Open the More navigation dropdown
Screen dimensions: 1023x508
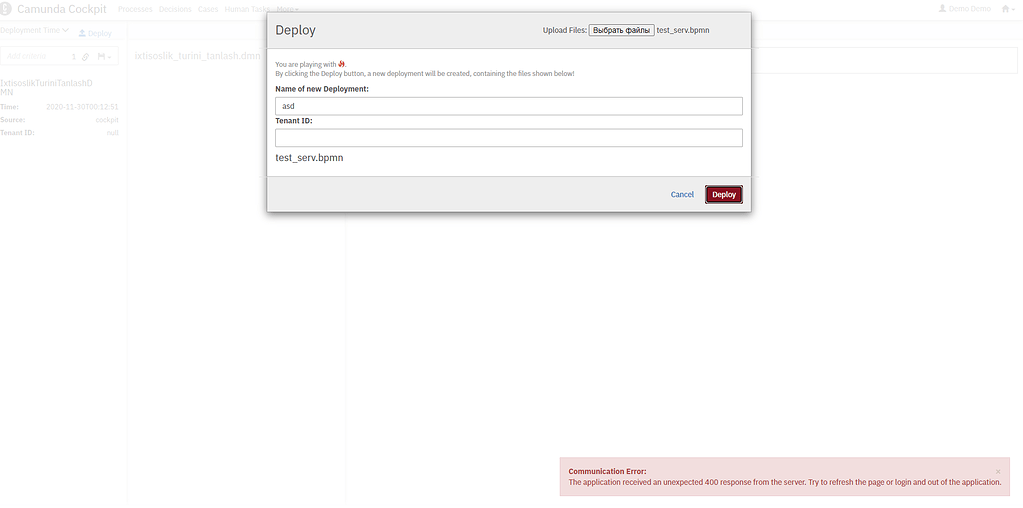click(x=287, y=9)
